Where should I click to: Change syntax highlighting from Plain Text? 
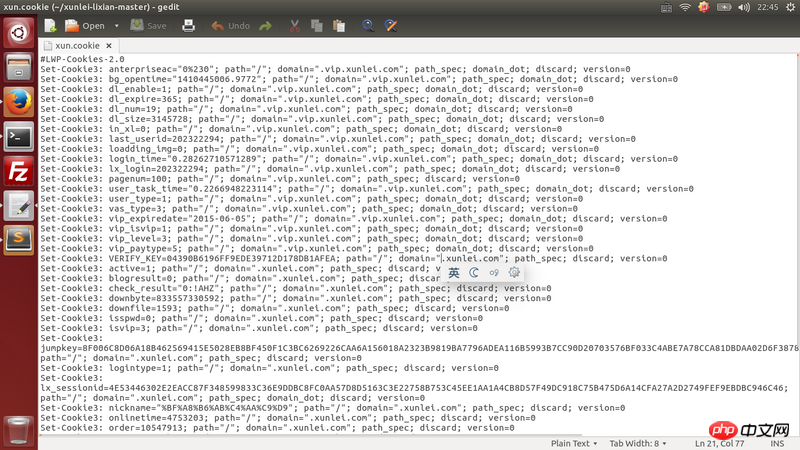[x=574, y=443]
